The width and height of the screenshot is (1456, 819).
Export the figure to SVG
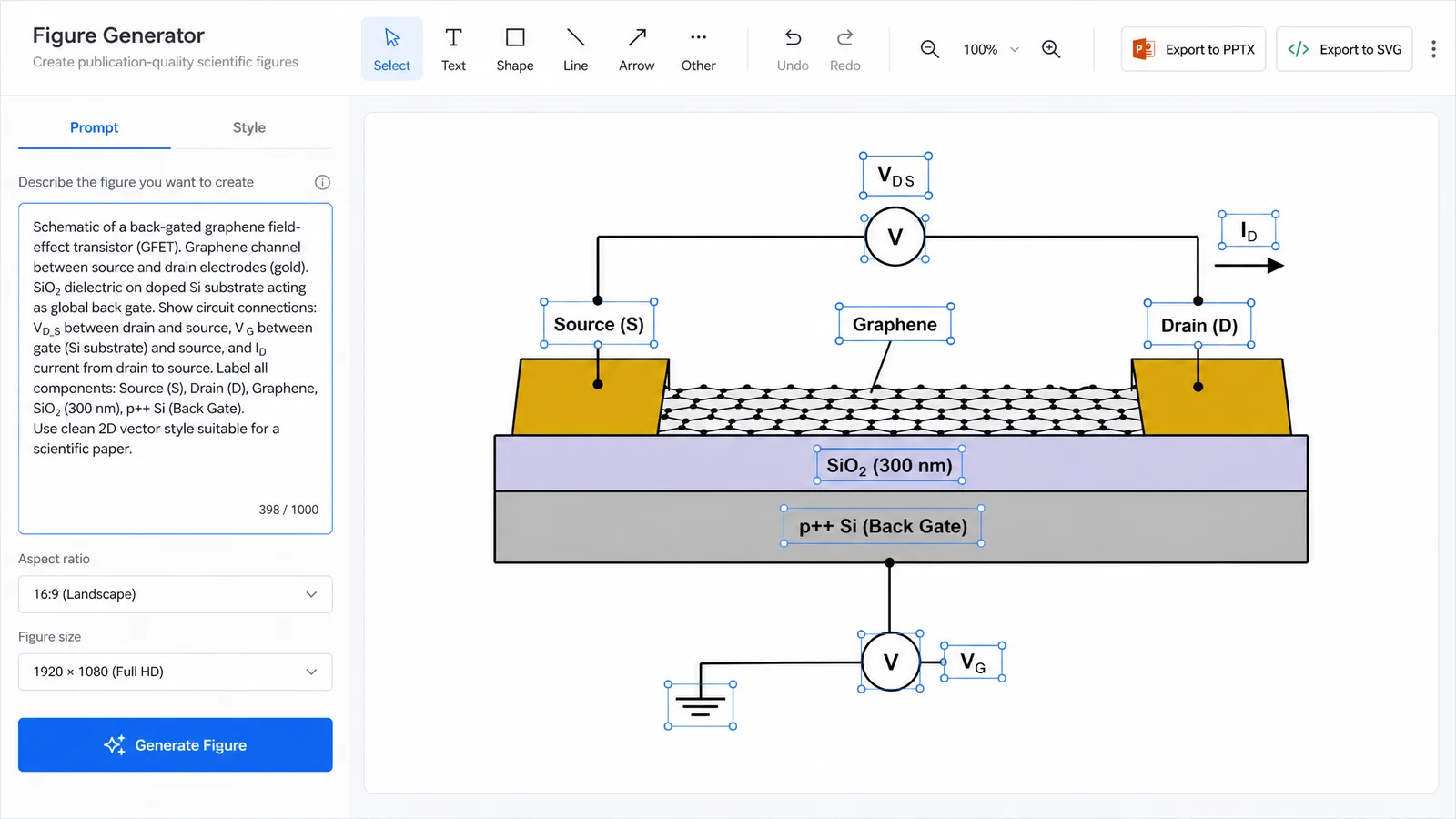tap(1344, 49)
